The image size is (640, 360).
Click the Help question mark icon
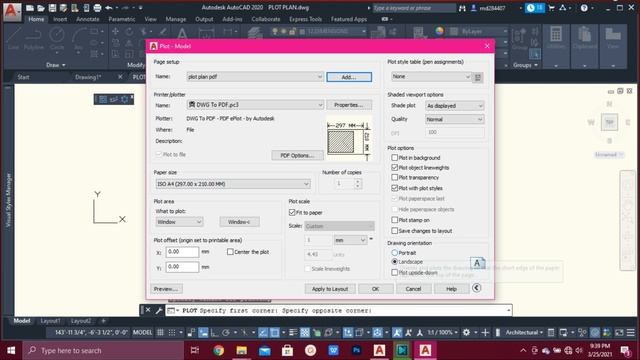tap(584, 8)
